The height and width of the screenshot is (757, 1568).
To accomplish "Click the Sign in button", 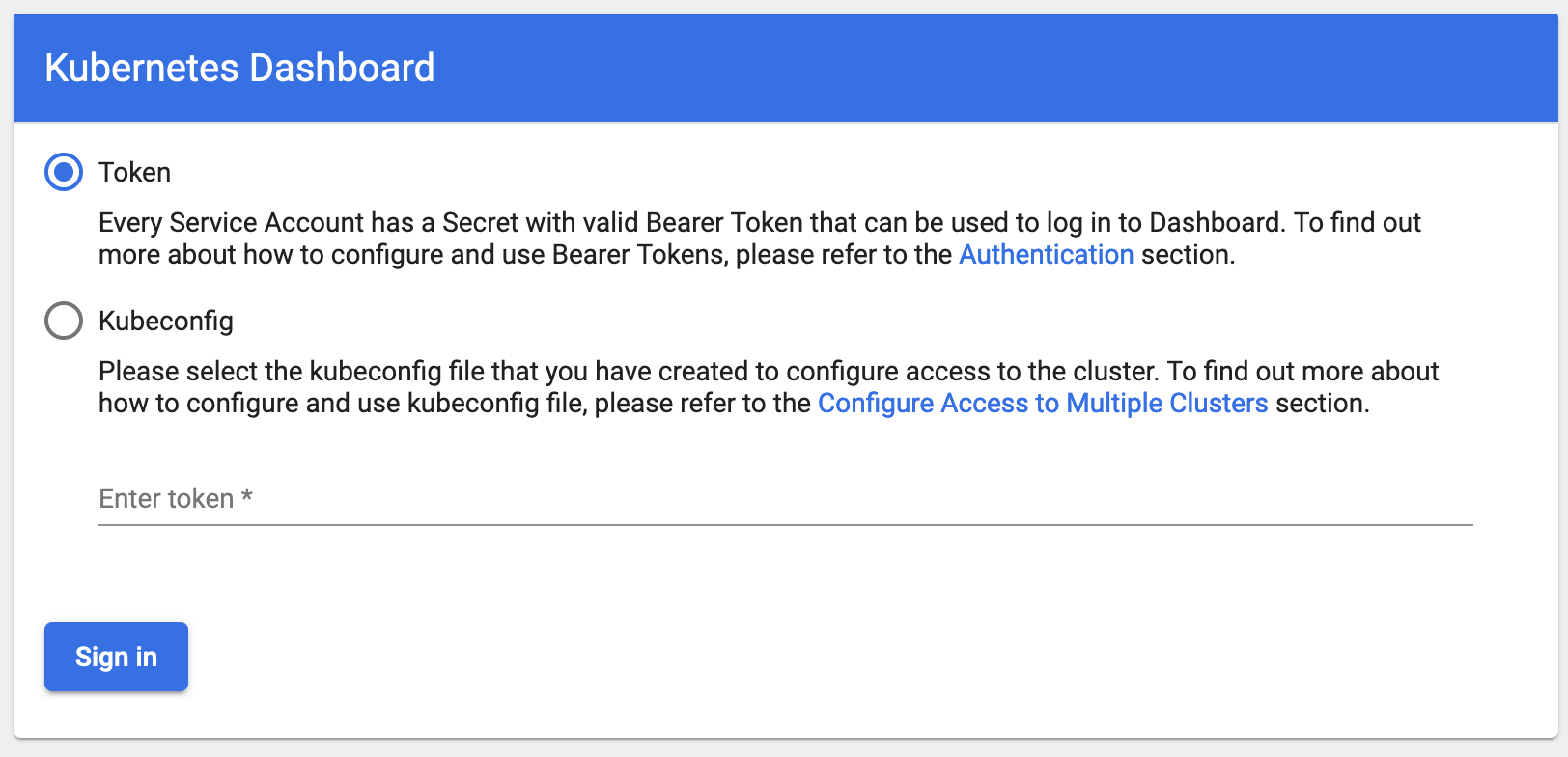I will point(116,657).
